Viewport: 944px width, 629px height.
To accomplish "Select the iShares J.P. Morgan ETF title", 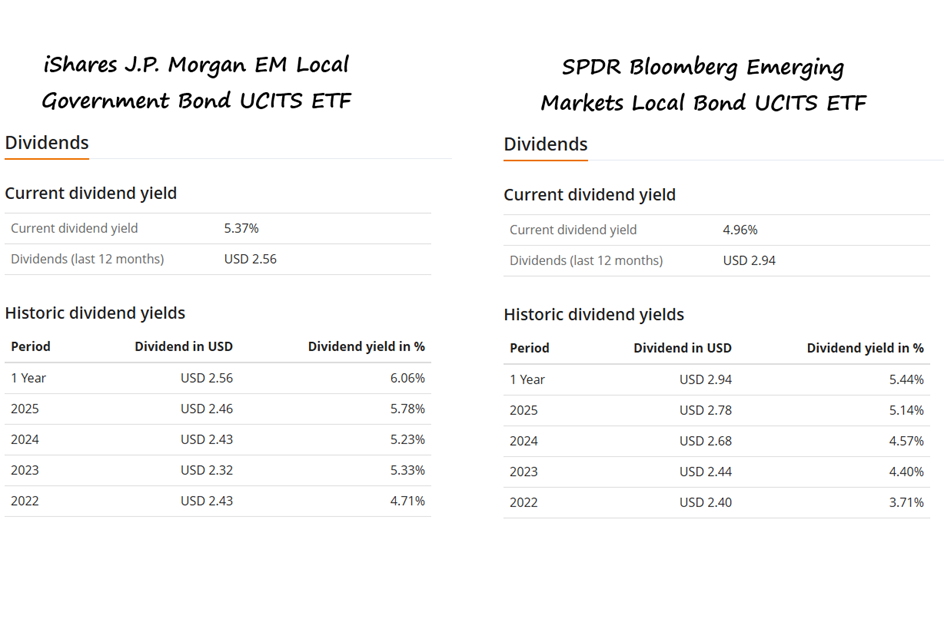I will pyautogui.click(x=196, y=83).
